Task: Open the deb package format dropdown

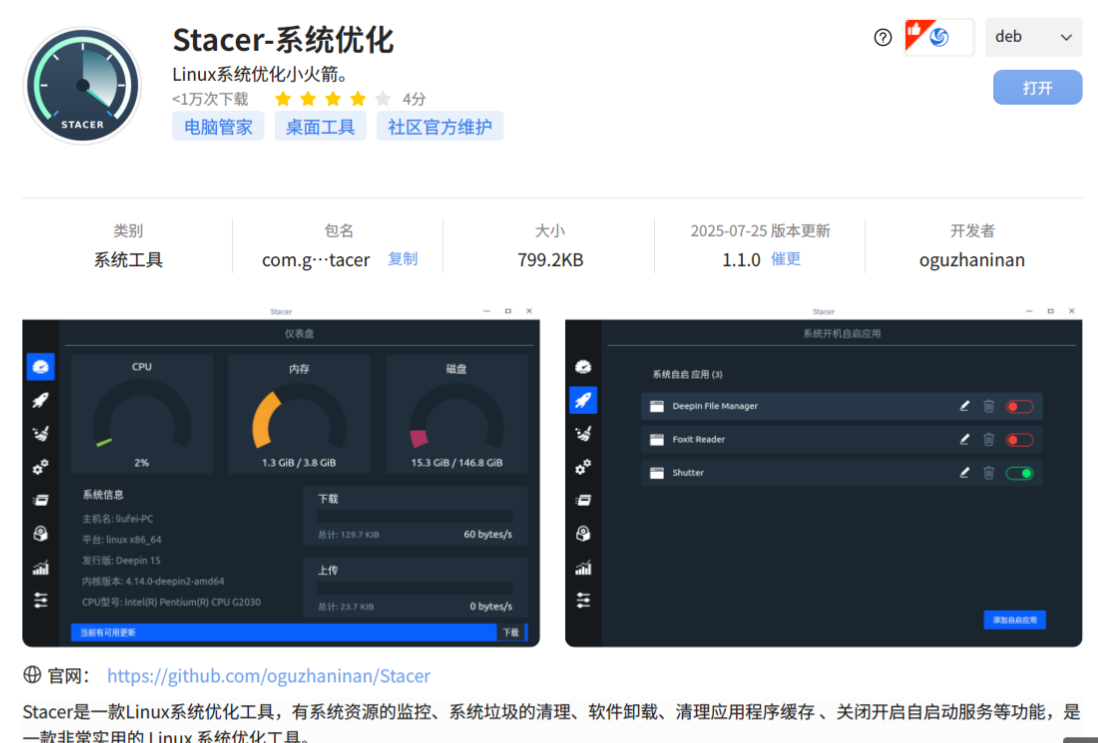Action: point(1034,37)
